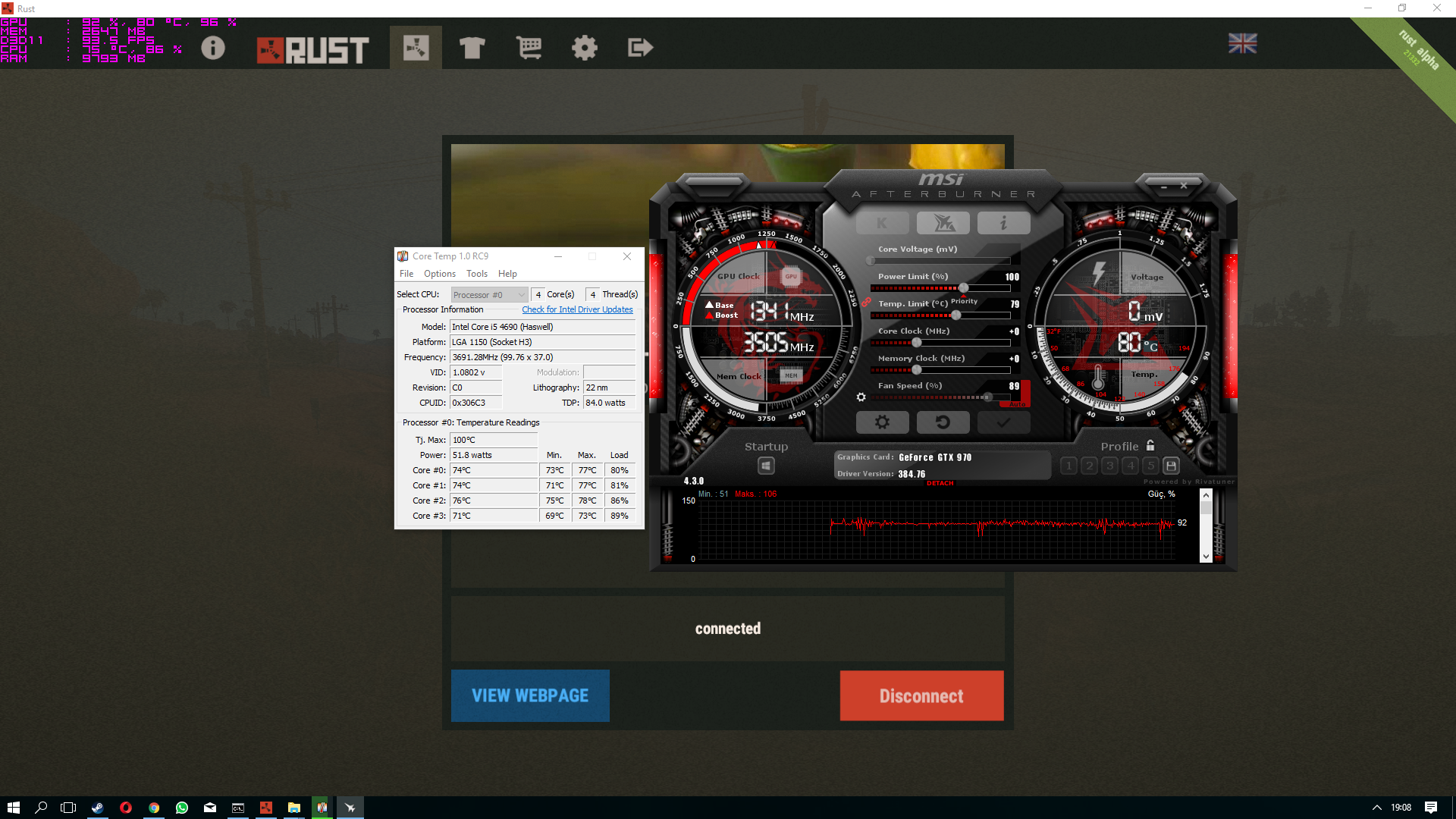The image size is (1456, 819).
Task: Open Core Temp Tools menu
Action: (x=477, y=274)
